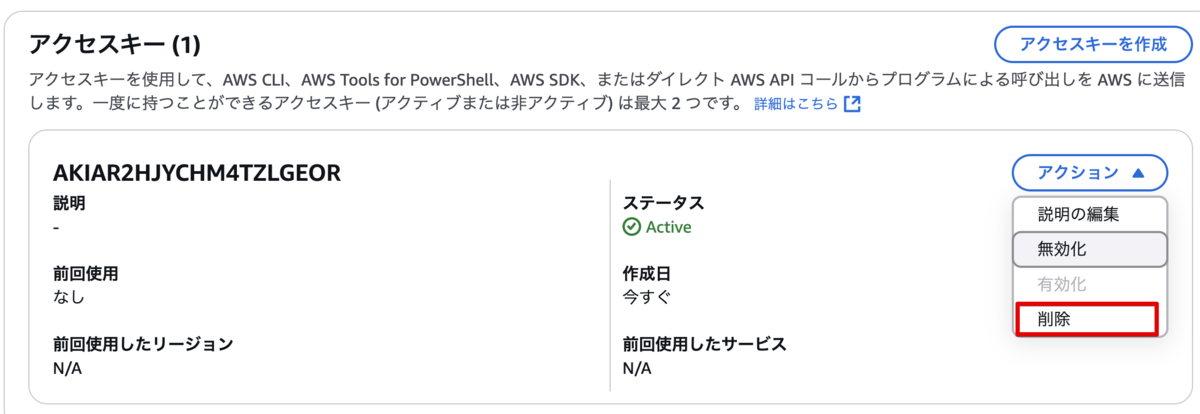The width and height of the screenshot is (1200, 414).
Task: Click the Active status text
Action: tap(668, 227)
